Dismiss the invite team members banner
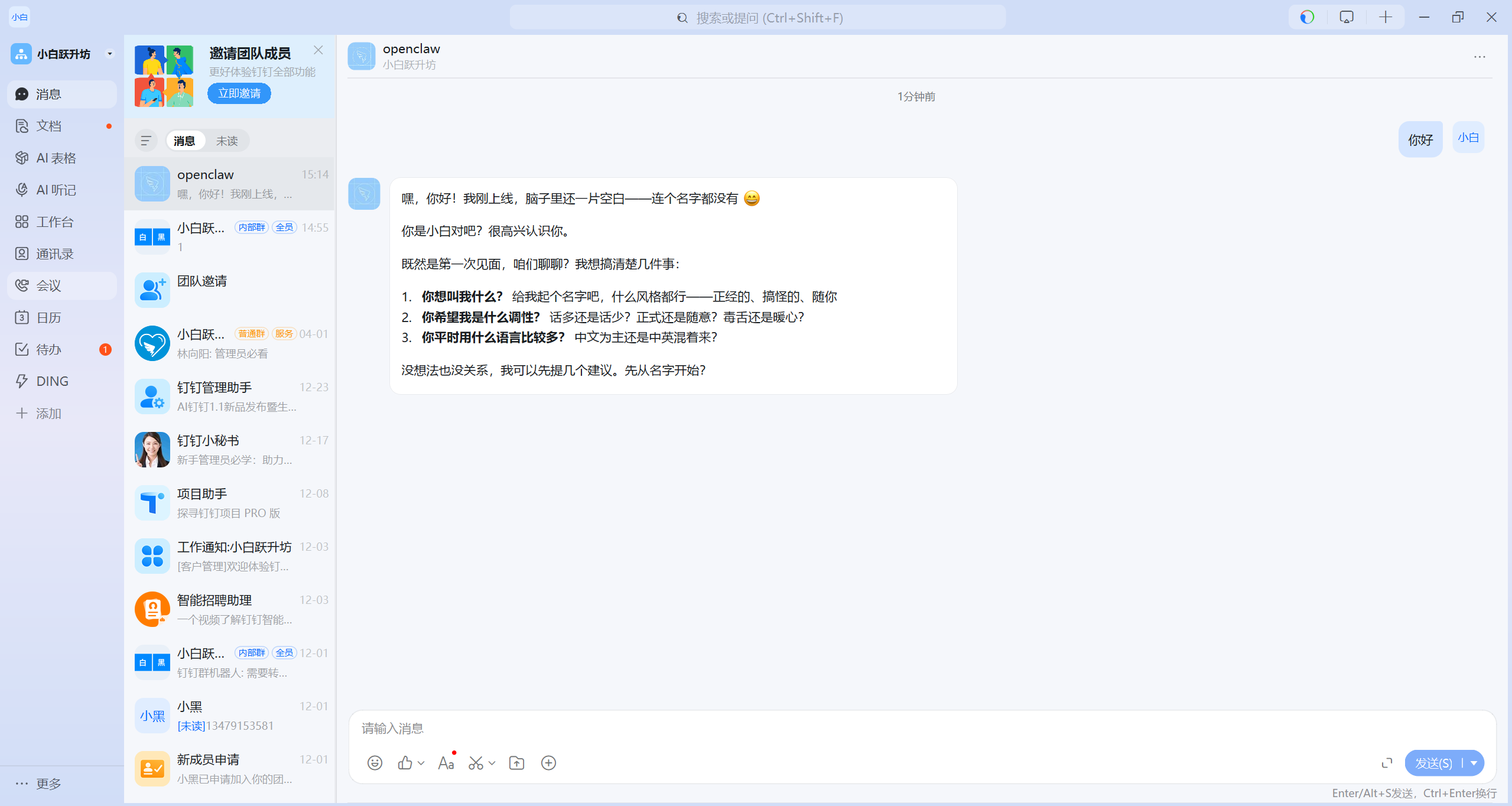Image resolution: width=1512 pixels, height=806 pixels. [x=318, y=50]
